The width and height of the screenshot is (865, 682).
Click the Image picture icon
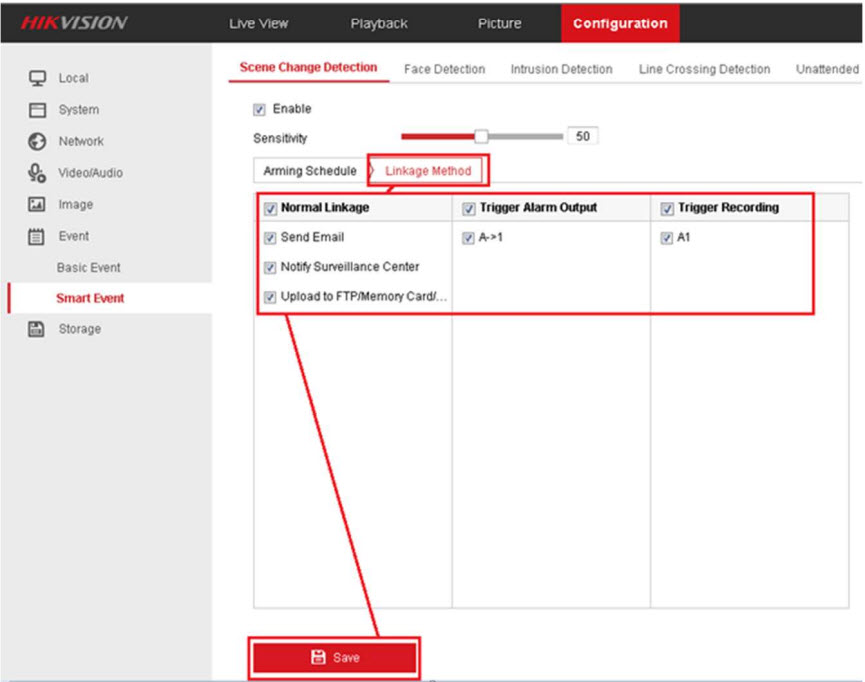(x=37, y=205)
